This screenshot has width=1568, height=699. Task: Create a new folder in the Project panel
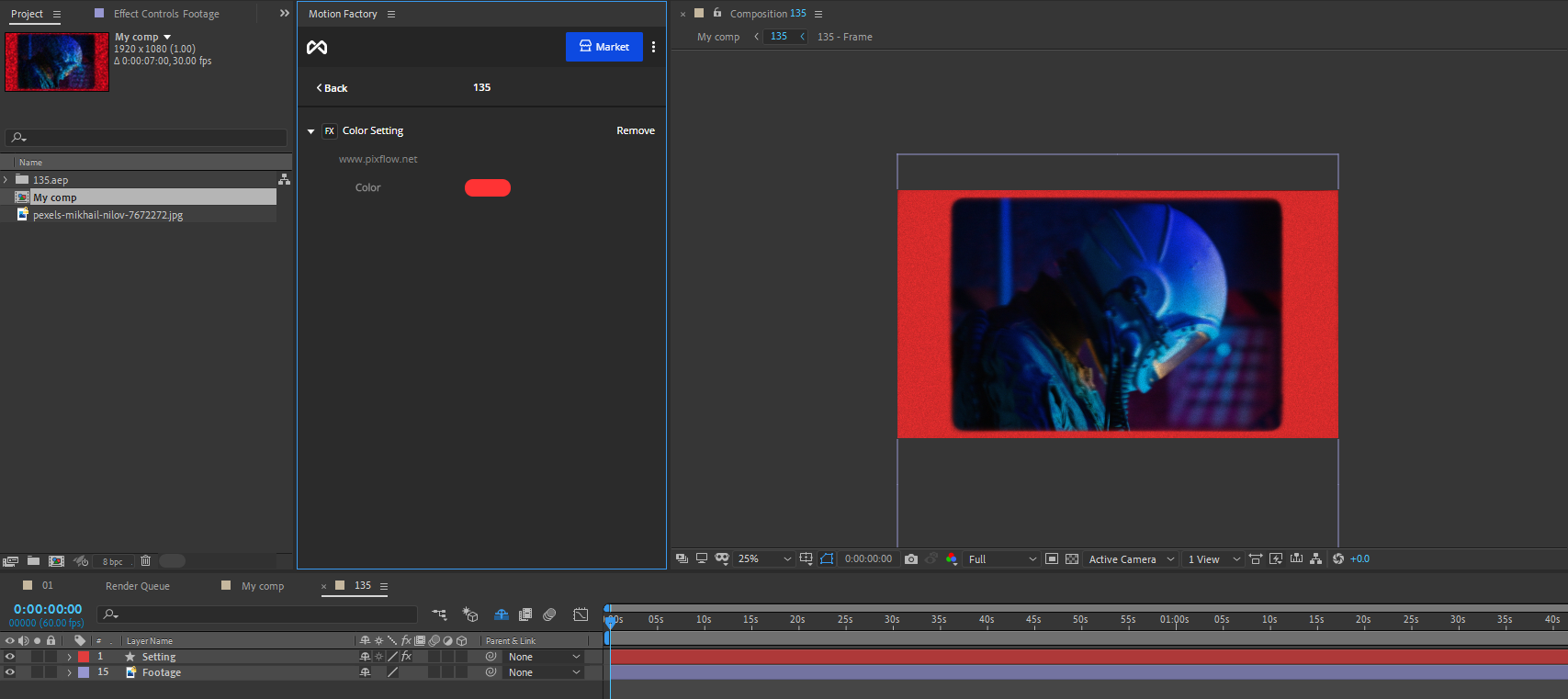33,561
